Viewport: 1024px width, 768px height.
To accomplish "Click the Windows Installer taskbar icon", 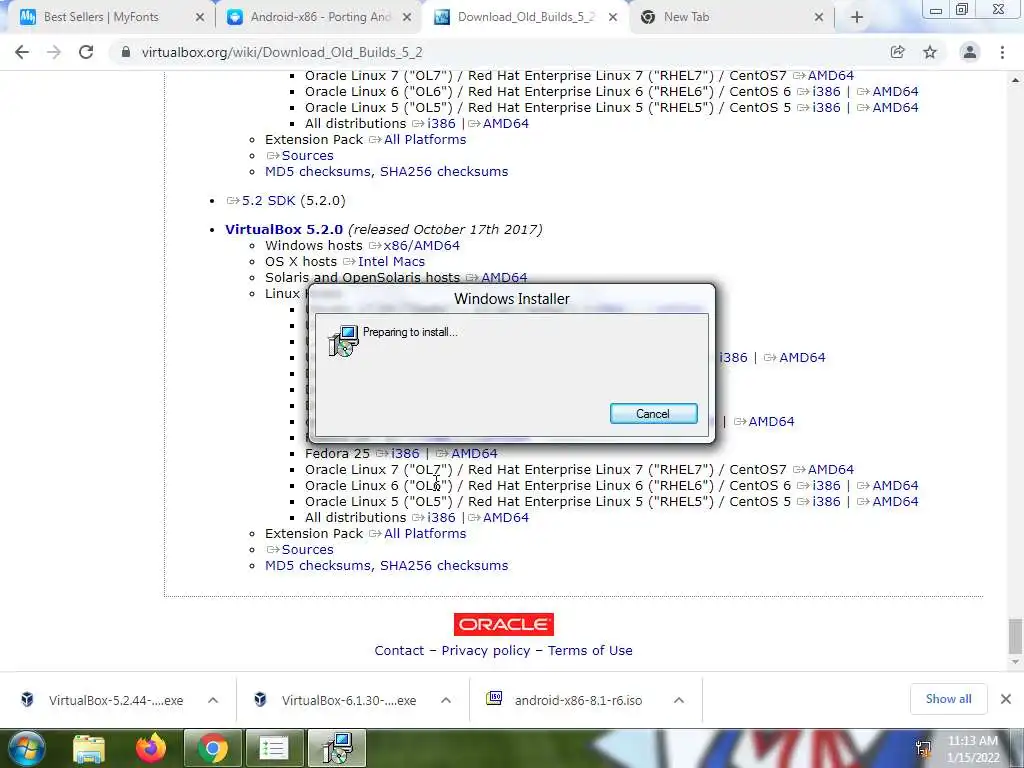I will click(x=337, y=748).
